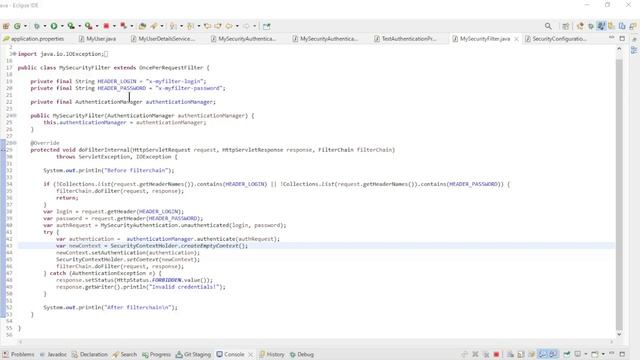Open the dropdown next to the External Tools icon
The width and height of the screenshot is (640, 360).
point(97,26)
